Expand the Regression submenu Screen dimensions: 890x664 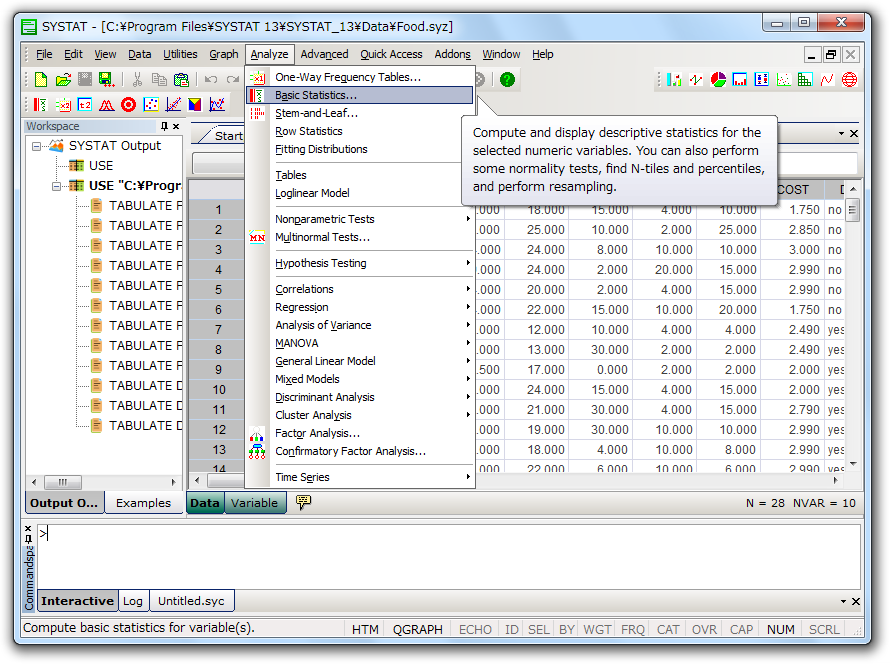468,307
